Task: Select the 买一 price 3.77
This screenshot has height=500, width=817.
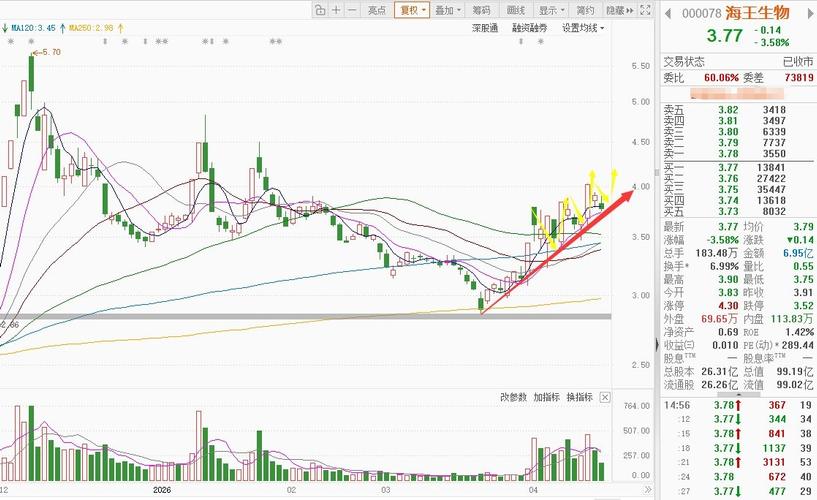Action: point(728,168)
